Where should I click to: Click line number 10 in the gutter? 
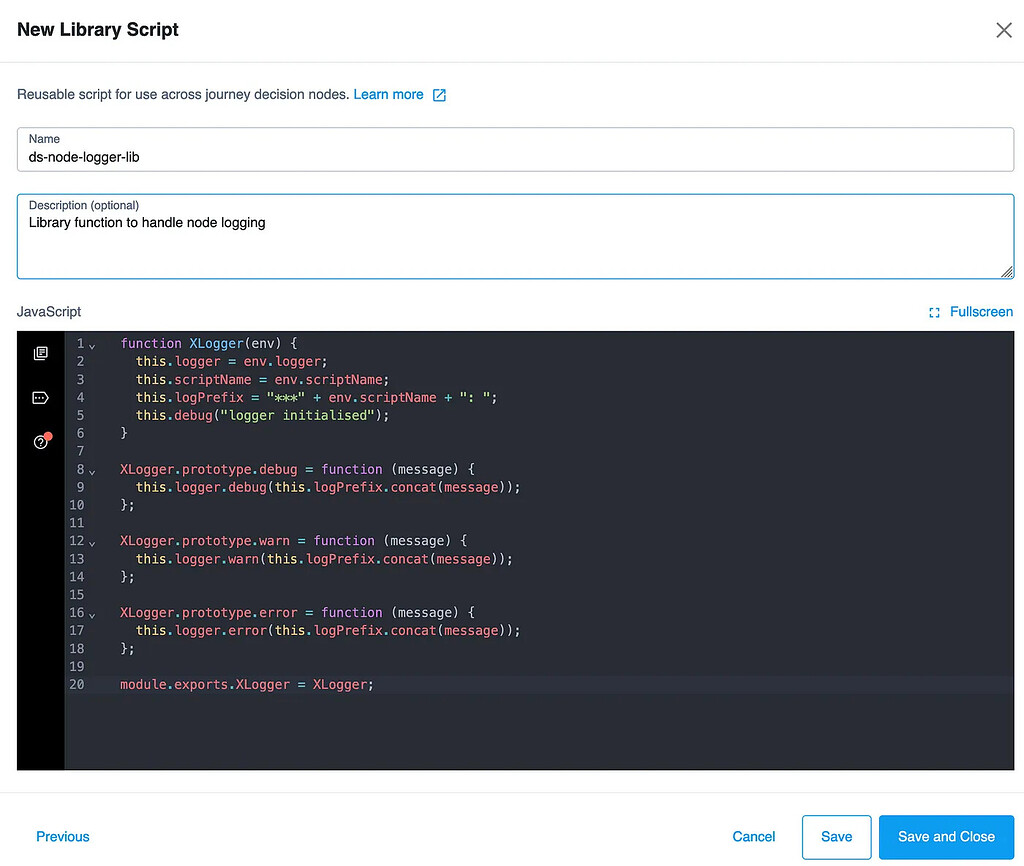pyautogui.click(x=77, y=505)
